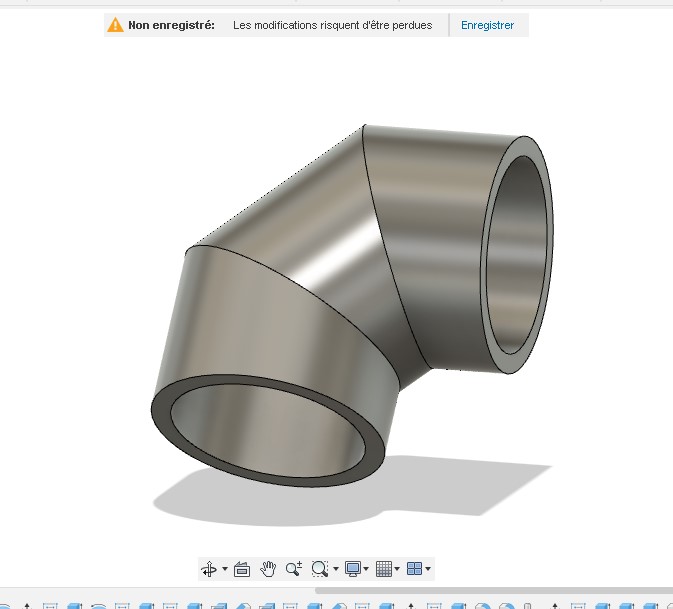Image resolution: width=673 pixels, height=609 pixels.
Task: Click the orange unsaved warning triangle
Action: 115,25
